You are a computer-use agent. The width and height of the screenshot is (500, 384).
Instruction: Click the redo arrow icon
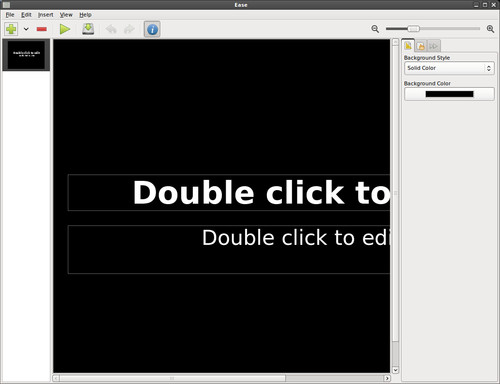(x=129, y=29)
